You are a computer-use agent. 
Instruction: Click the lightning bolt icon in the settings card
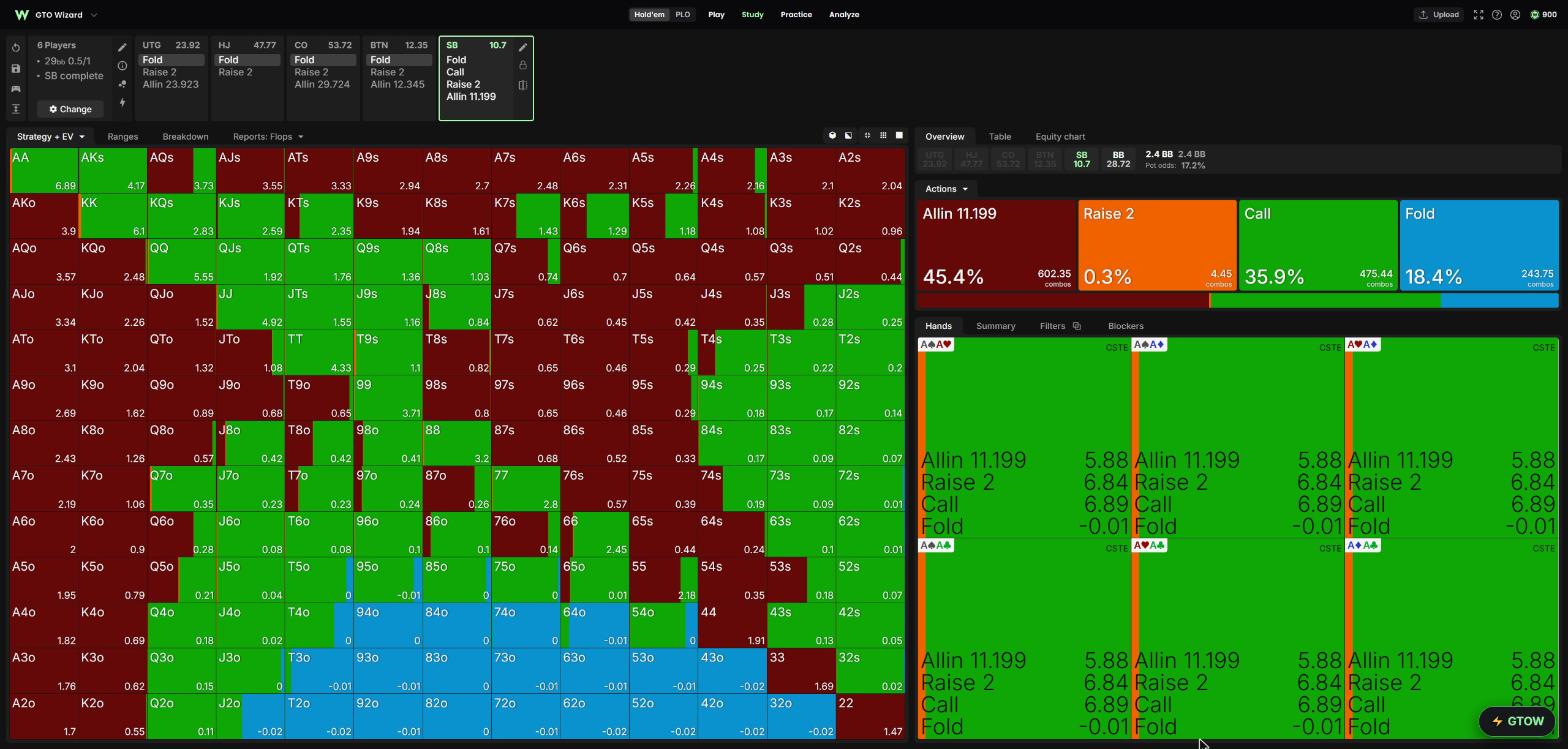pos(122,103)
